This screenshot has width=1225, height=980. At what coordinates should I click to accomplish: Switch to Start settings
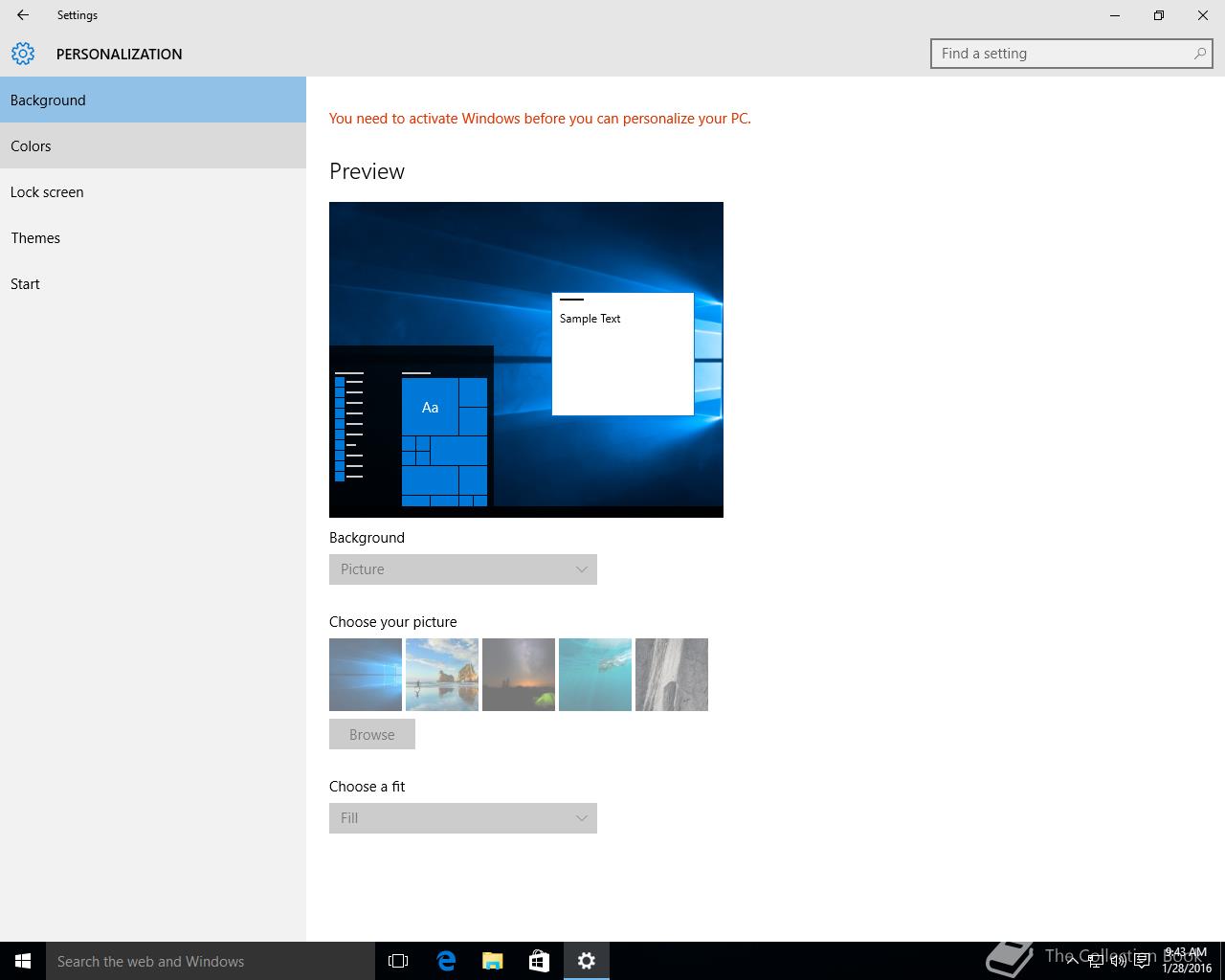tap(153, 283)
